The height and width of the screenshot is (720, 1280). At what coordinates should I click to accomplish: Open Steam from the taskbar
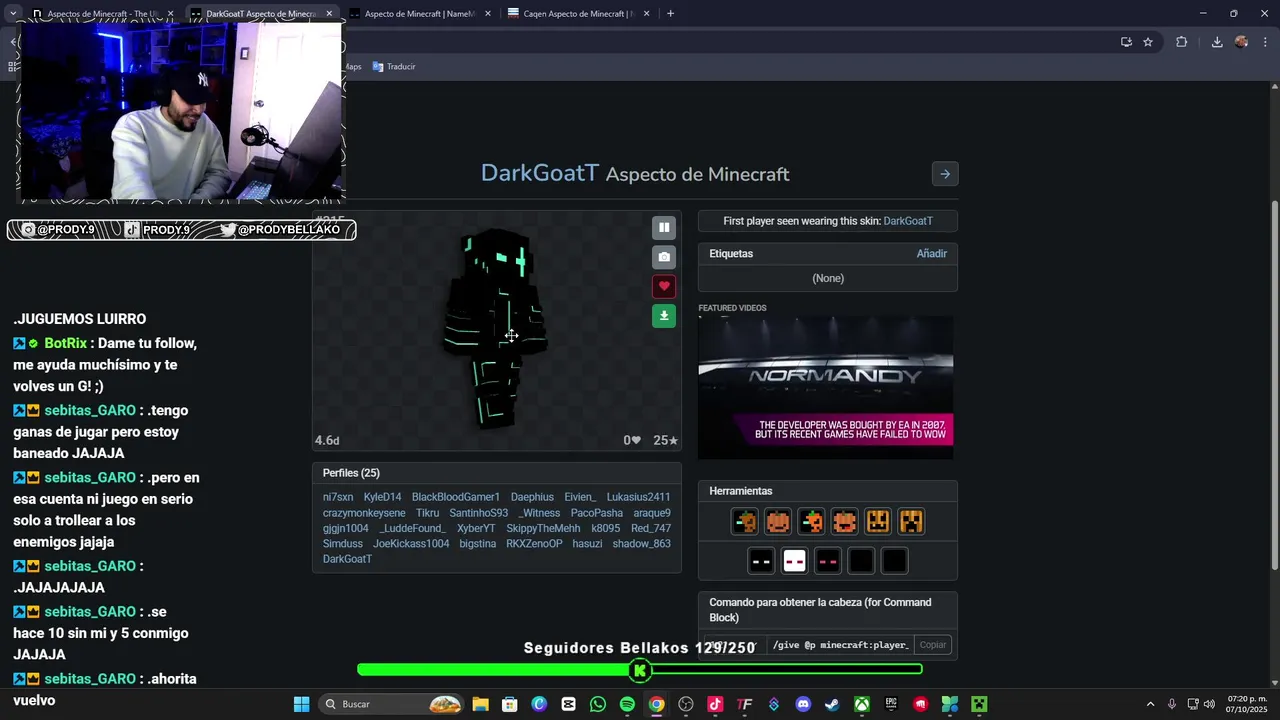coord(832,704)
